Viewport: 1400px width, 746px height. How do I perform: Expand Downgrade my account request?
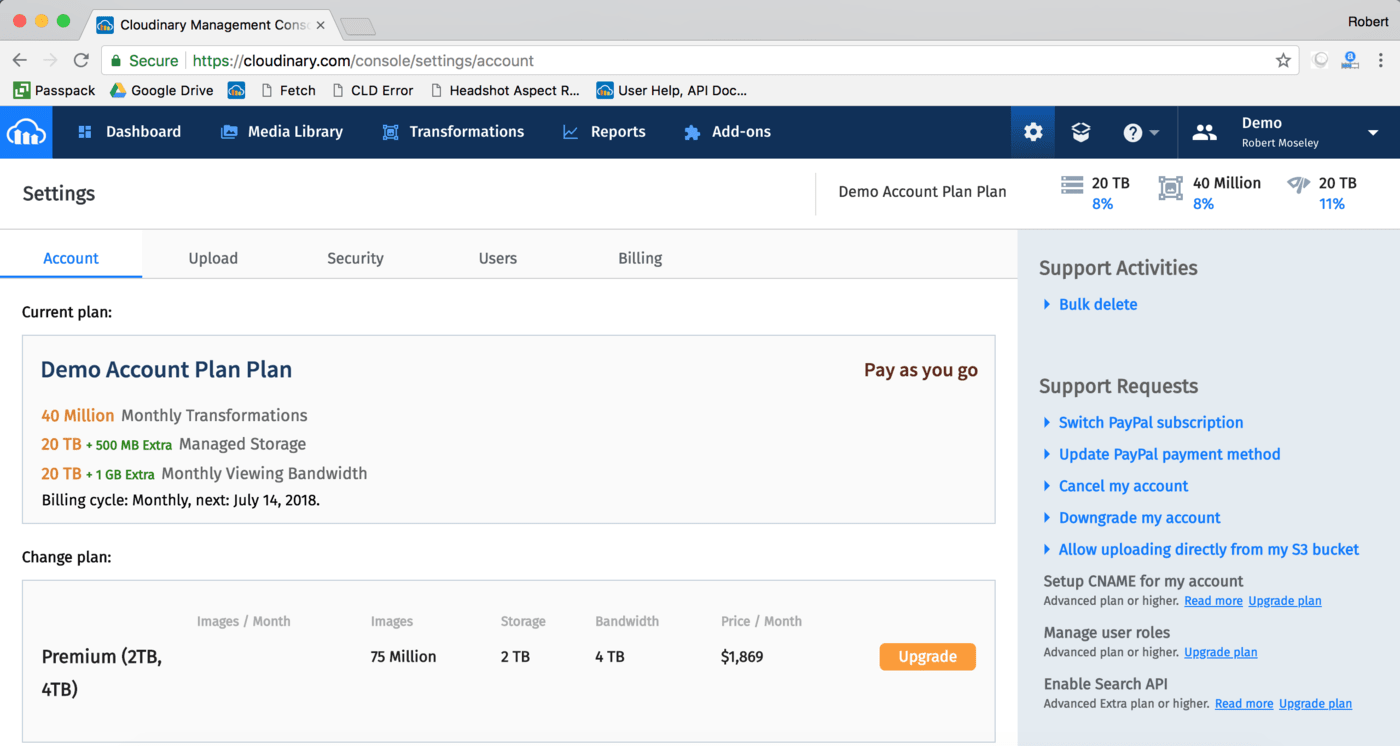[x=1139, y=518]
